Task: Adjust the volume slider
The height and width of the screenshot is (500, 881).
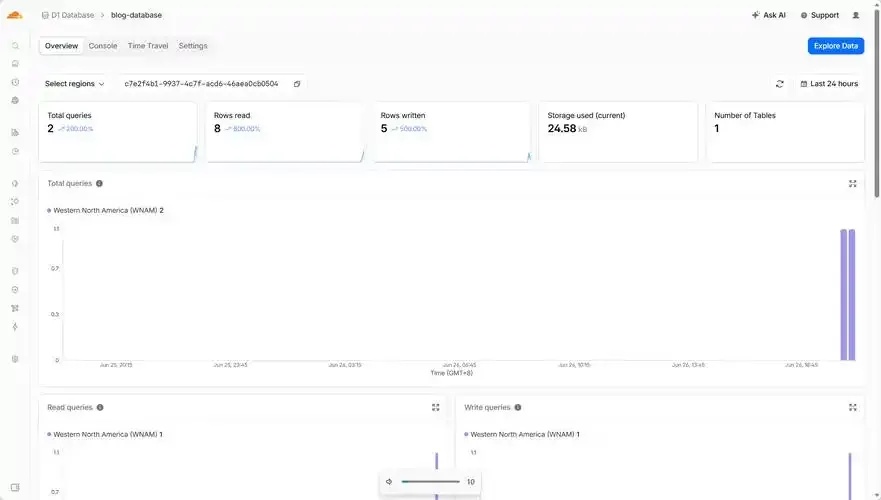Action: [430, 481]
